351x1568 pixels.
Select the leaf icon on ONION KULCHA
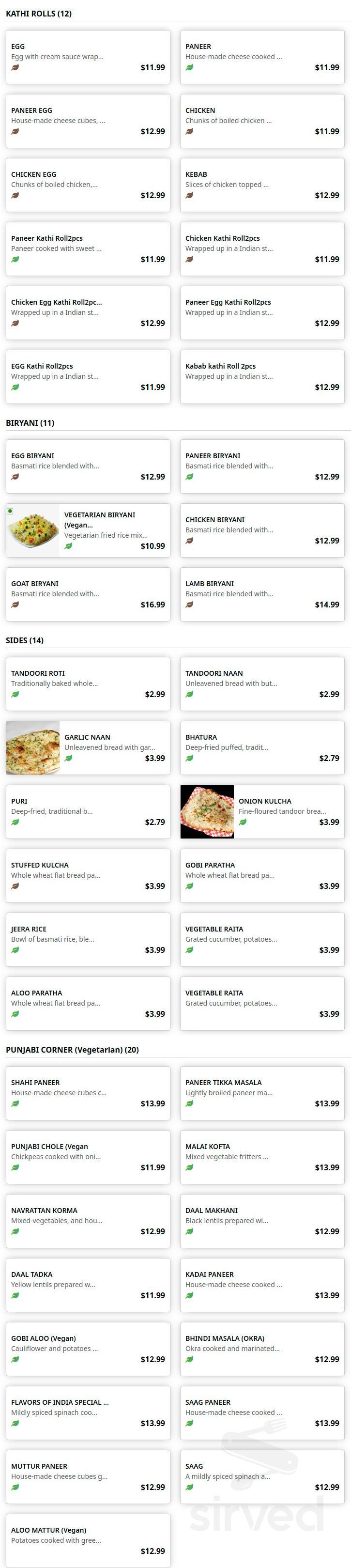point(244,823)
